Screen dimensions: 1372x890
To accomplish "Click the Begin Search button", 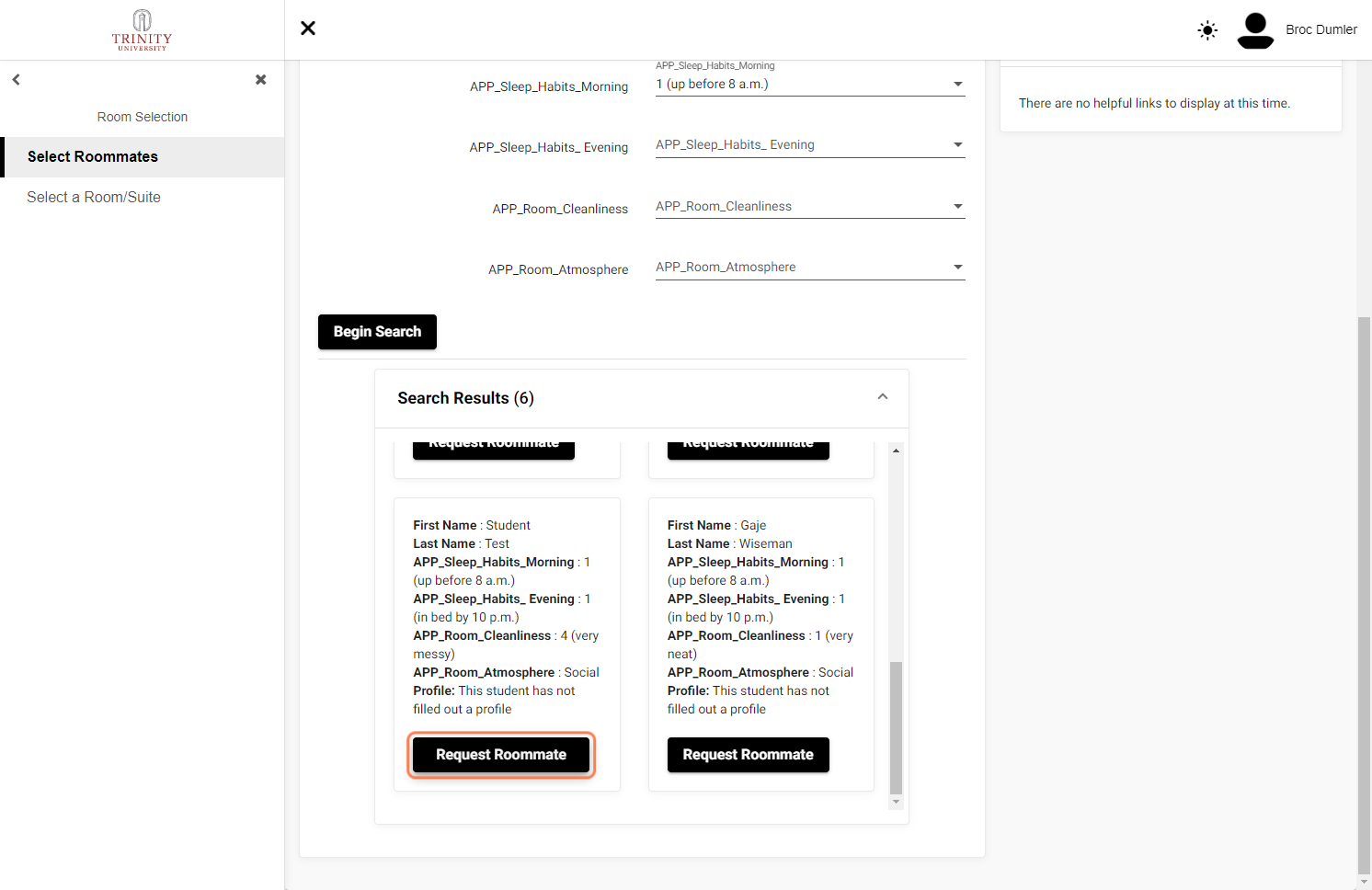I will (377, 332).
